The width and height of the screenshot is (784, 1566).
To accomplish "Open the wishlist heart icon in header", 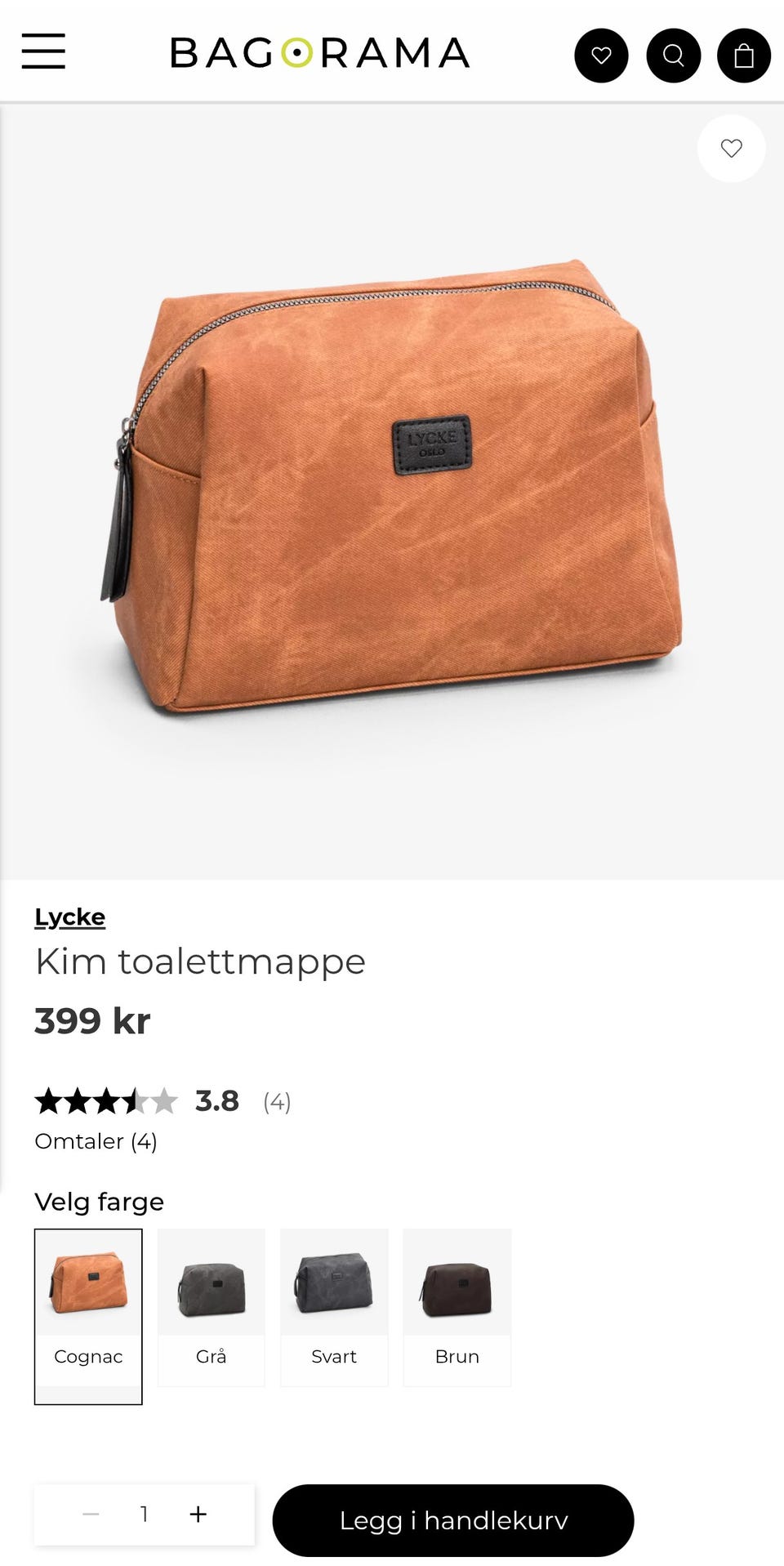I will point(601,56).
